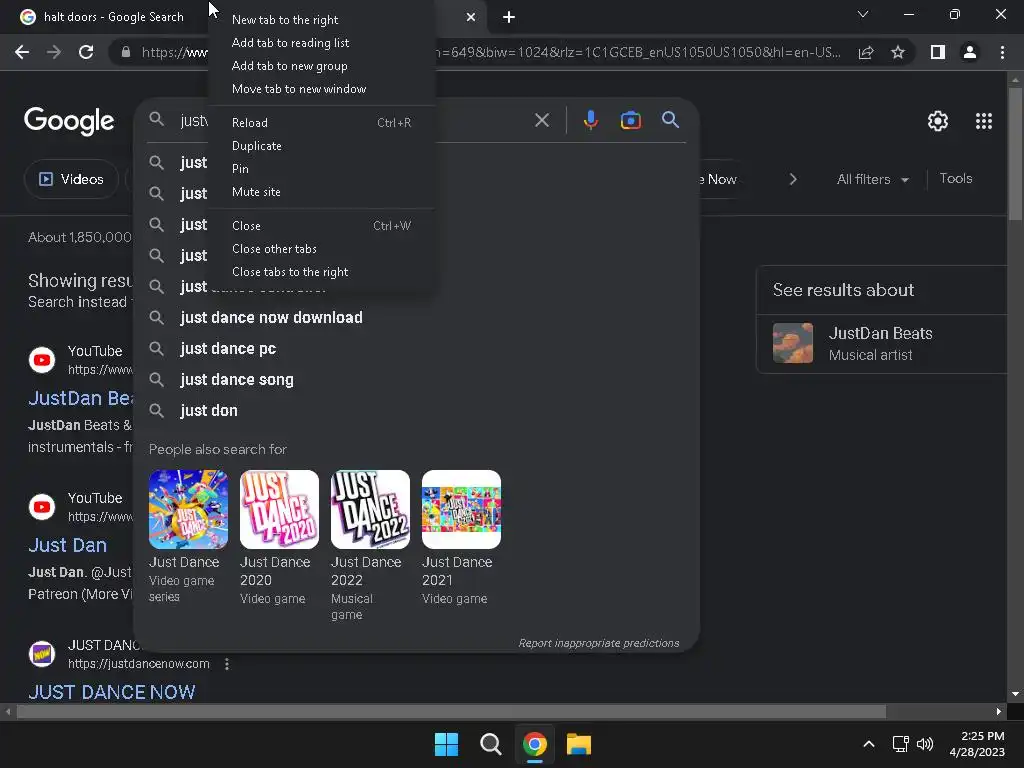This screenshot has width=1024, height=768.
Task: Open Just Dance 2020 card
Action: pyautogui.click(x=279, y=537)
